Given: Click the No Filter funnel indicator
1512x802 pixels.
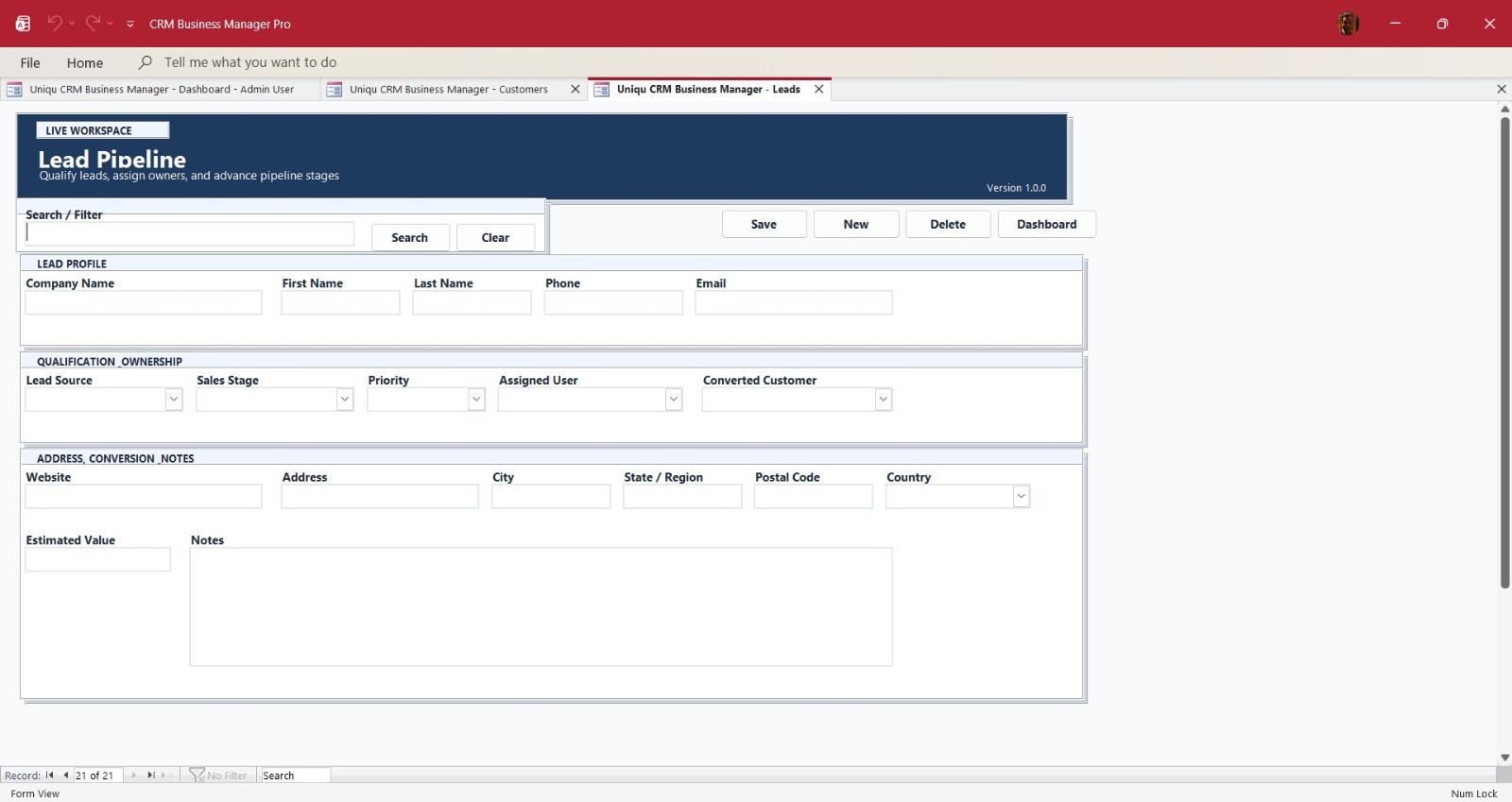Looking at the screenshot, I should [x=218, y=776].
